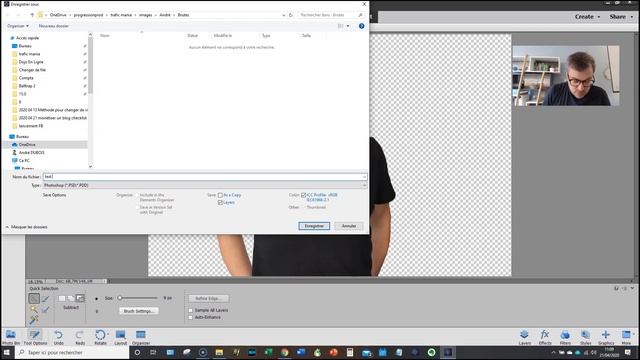Collapse folders with Masquer les dossiers
Image resolution: width=640 pixels, height=360 pixels.
[27, 227]
